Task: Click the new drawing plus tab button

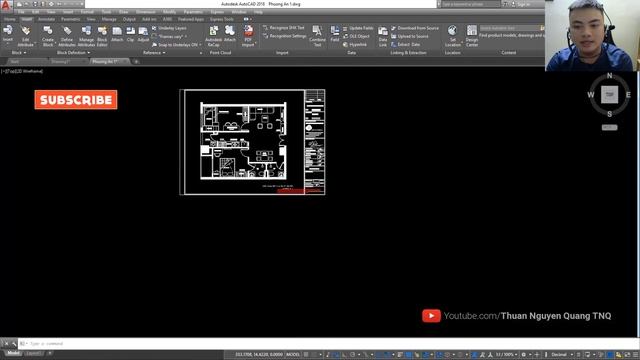Action: click(136, 62)
